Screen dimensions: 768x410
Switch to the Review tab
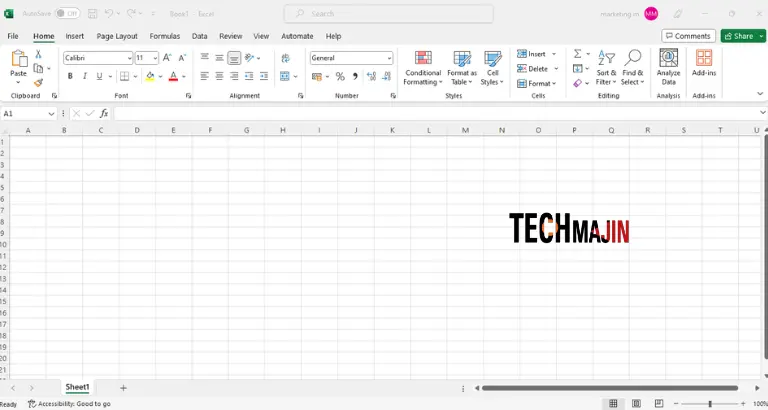click(x=231, y=36)
